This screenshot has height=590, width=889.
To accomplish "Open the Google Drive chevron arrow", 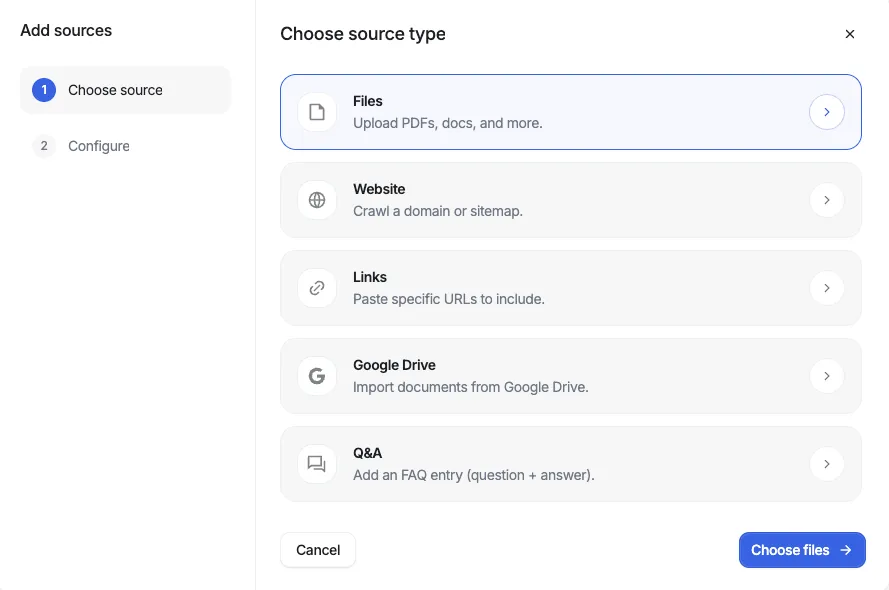I will click(x=827, y=376).
